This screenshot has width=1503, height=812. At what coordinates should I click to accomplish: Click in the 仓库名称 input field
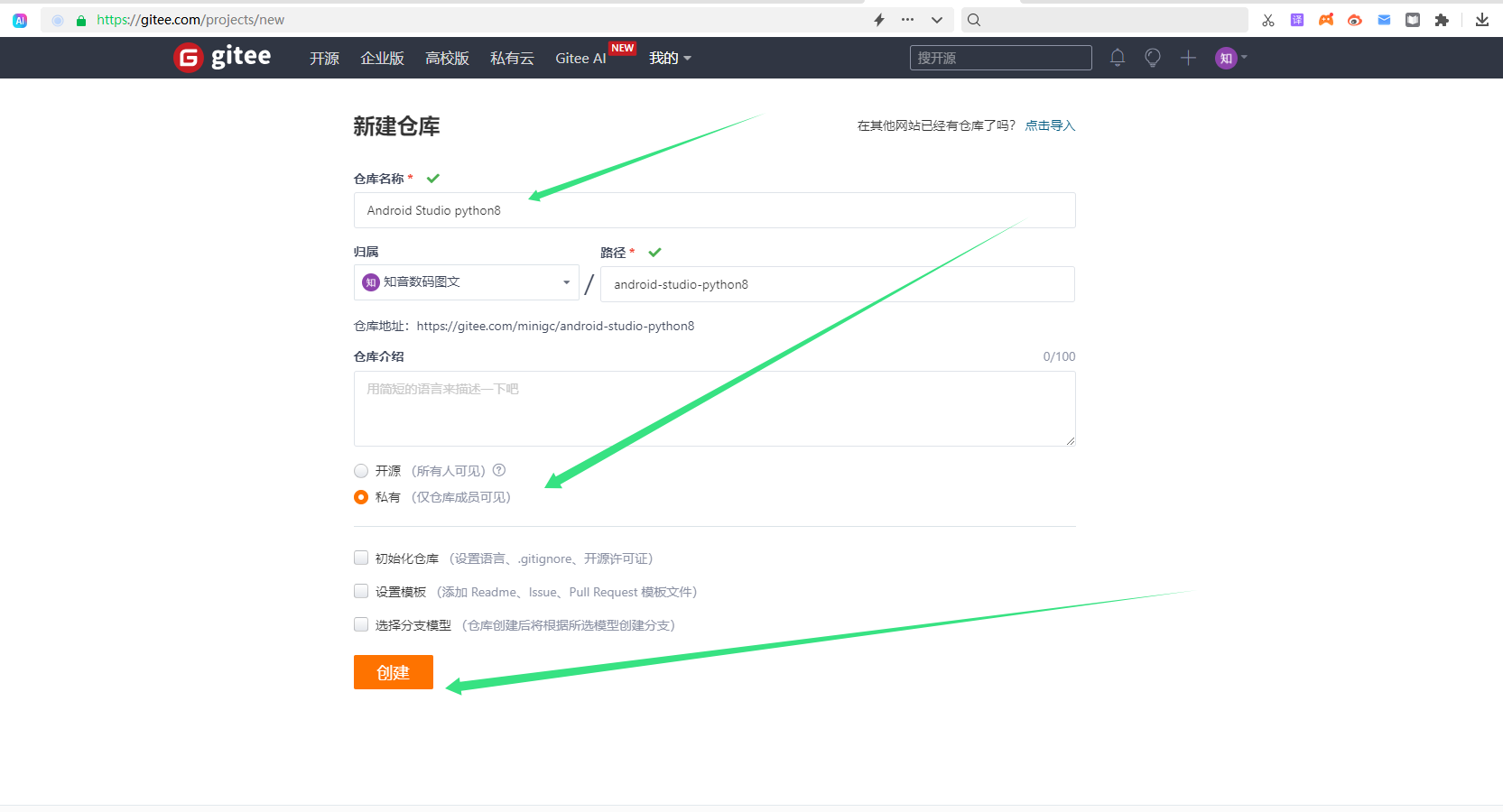point(715,210)
